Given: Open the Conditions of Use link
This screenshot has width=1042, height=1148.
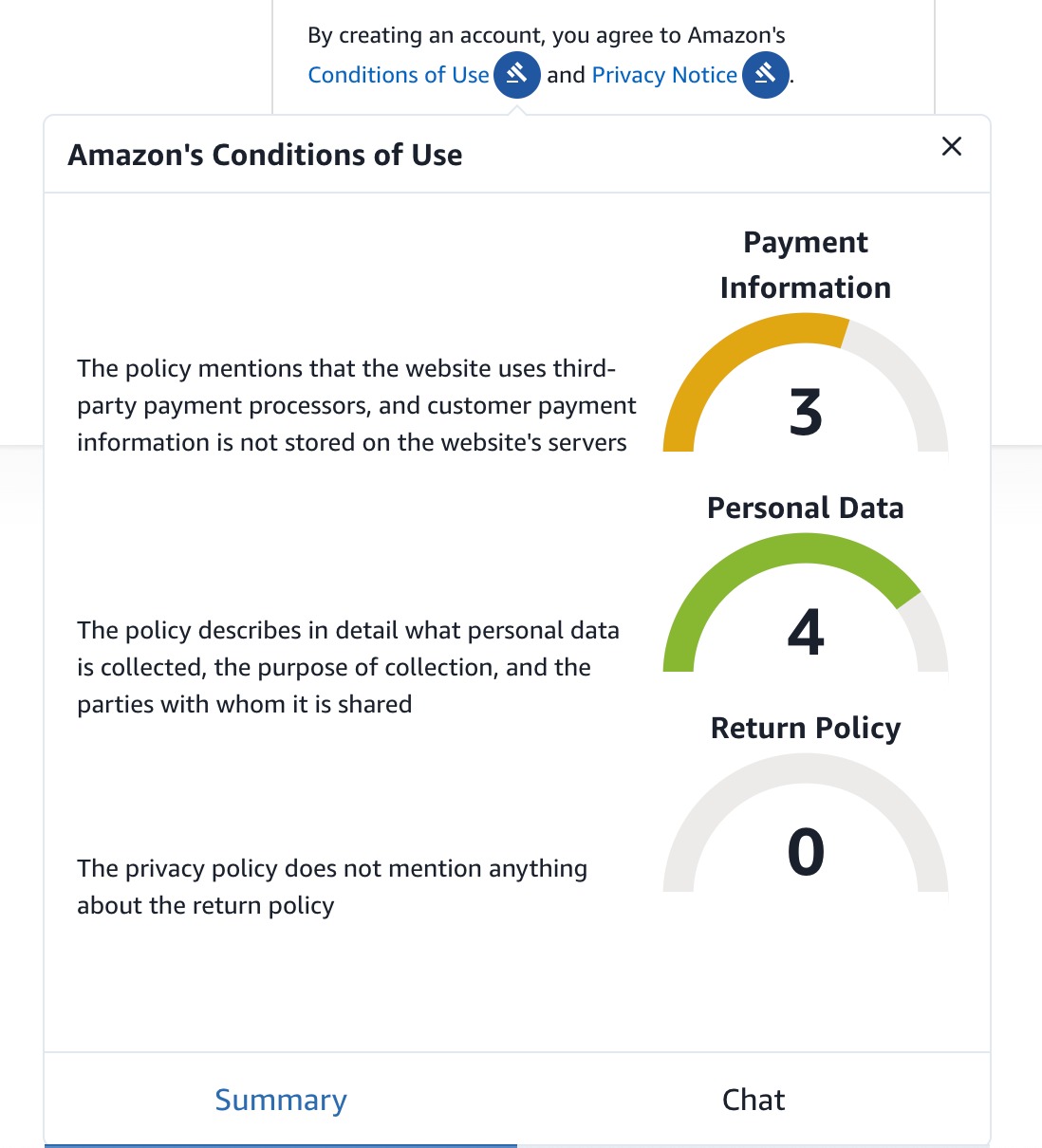Looking at the screenshot, I should (399, 75).
